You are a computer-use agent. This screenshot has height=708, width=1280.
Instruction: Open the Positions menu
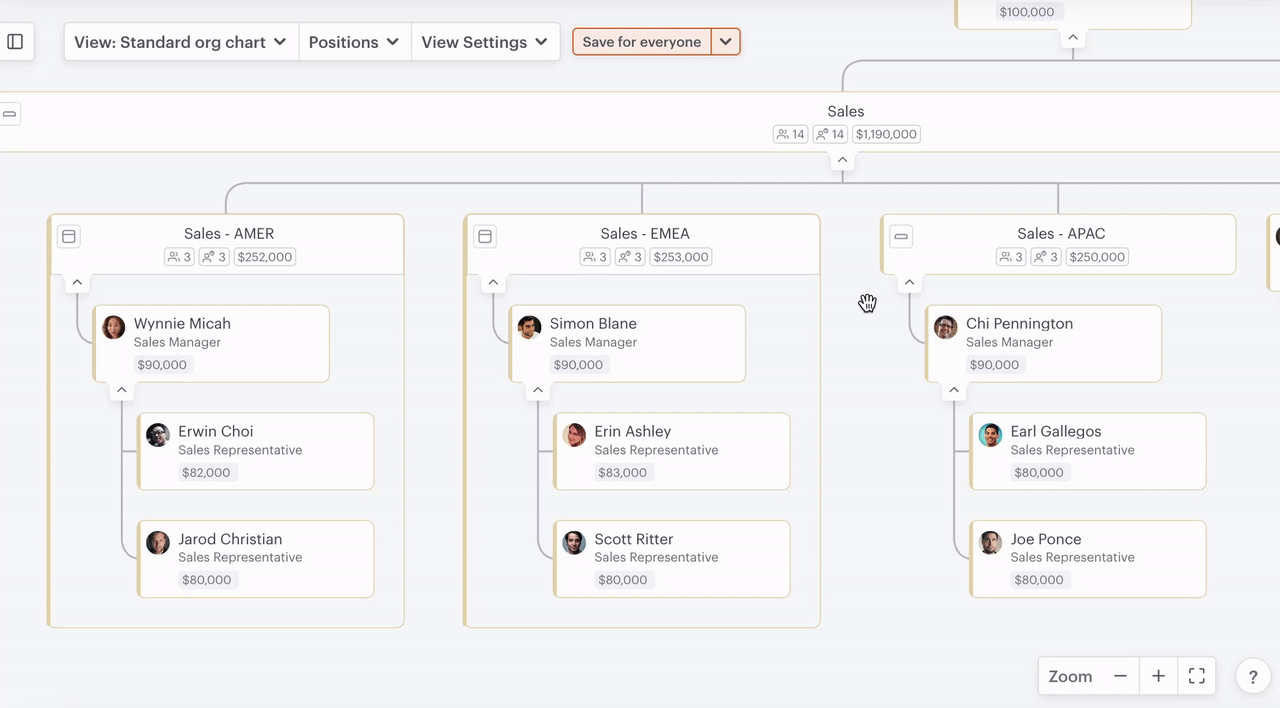[x=354, y=42]
